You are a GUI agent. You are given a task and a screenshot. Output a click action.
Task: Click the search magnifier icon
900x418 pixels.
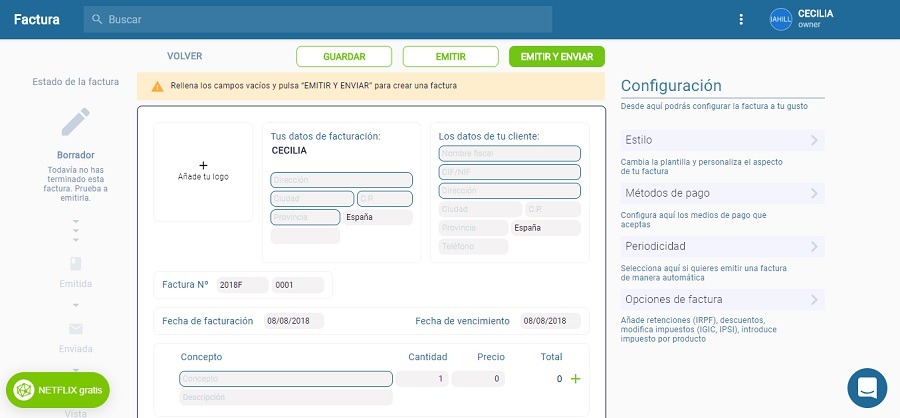(x=96, y=19)
